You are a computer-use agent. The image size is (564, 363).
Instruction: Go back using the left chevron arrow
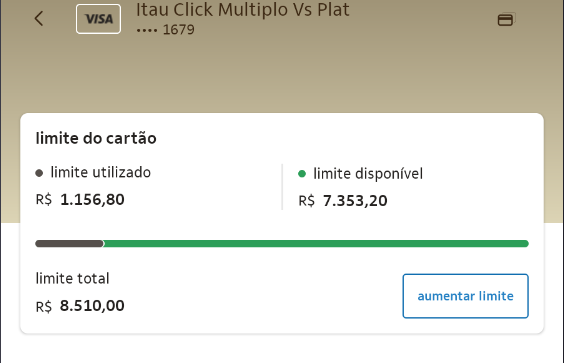pyautogui.click(x=39, y=18)
